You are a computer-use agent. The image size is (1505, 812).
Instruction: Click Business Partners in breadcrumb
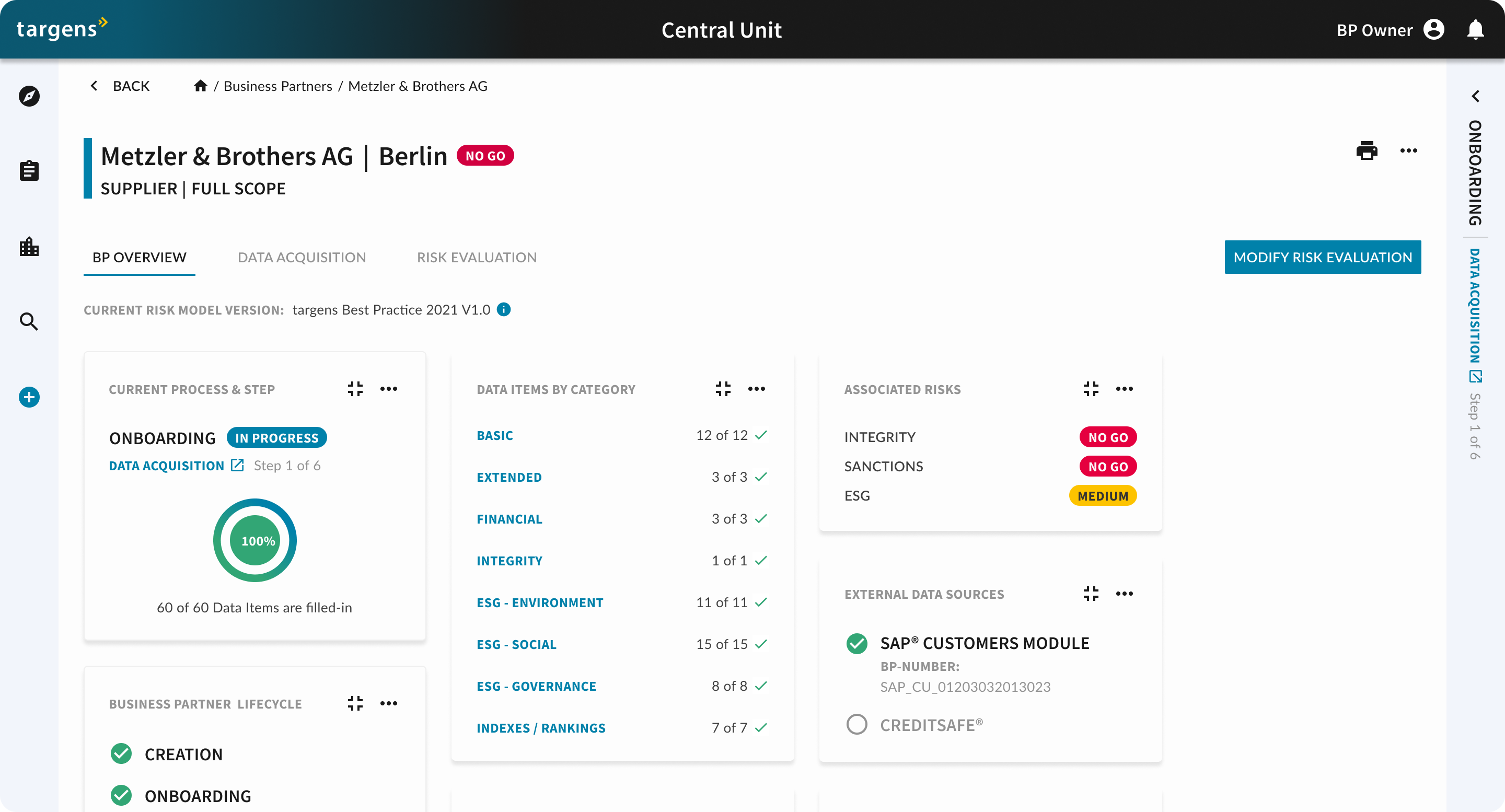(277, 86)
